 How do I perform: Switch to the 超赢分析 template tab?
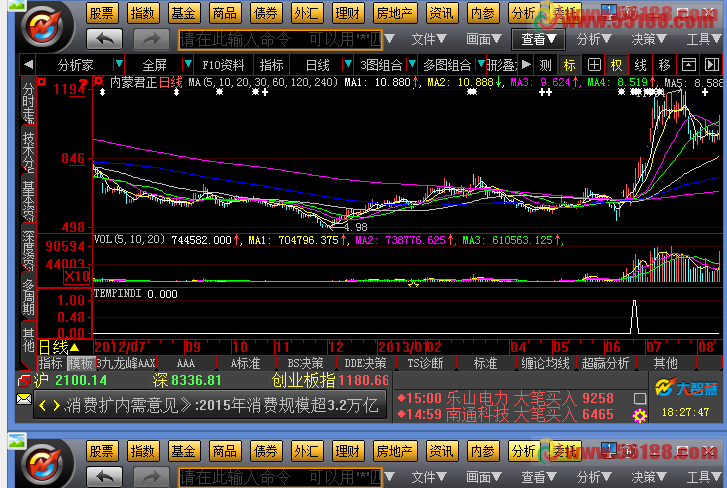606,363
